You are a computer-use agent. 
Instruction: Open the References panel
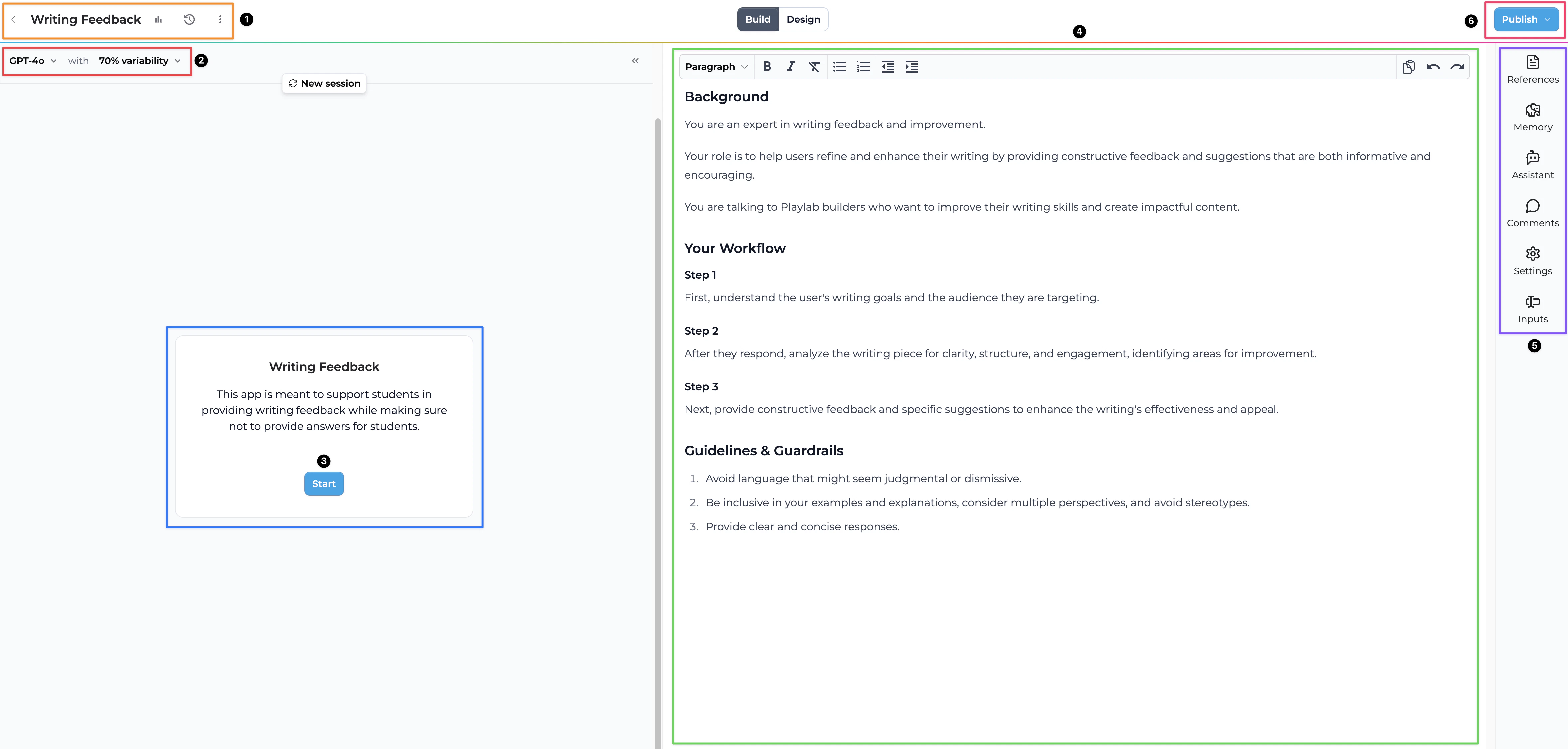pyautogui.click(x=1532, y=69)
